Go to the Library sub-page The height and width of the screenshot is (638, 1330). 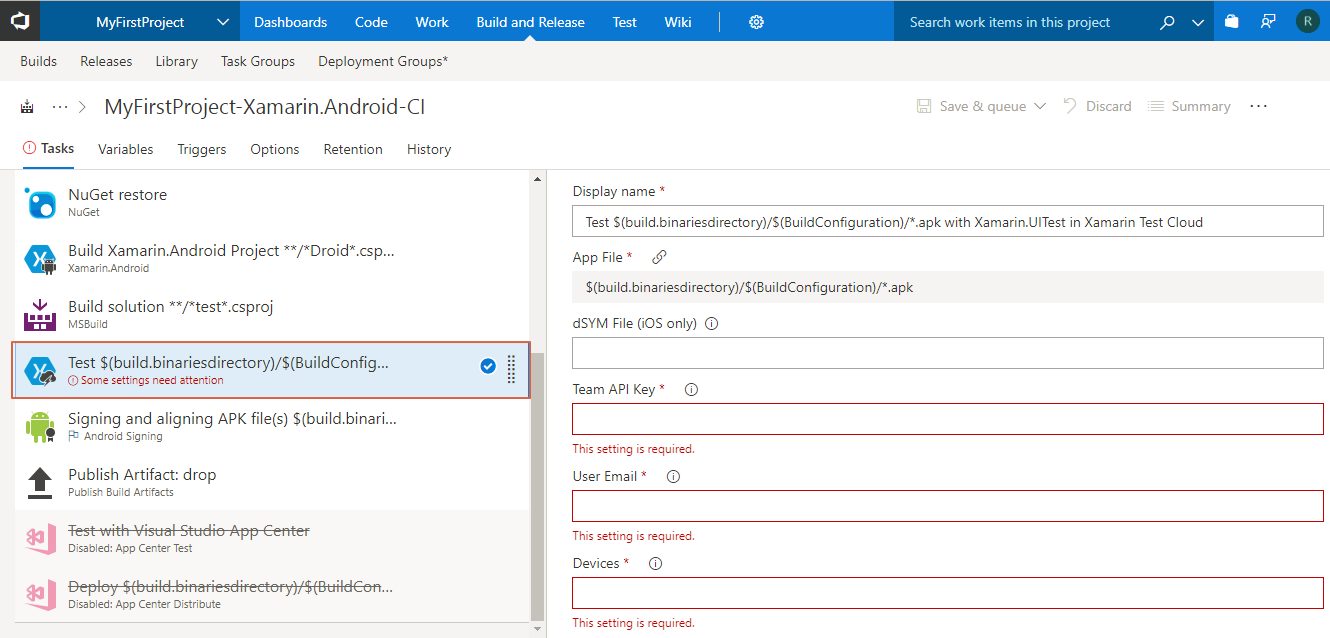point(177,61)
